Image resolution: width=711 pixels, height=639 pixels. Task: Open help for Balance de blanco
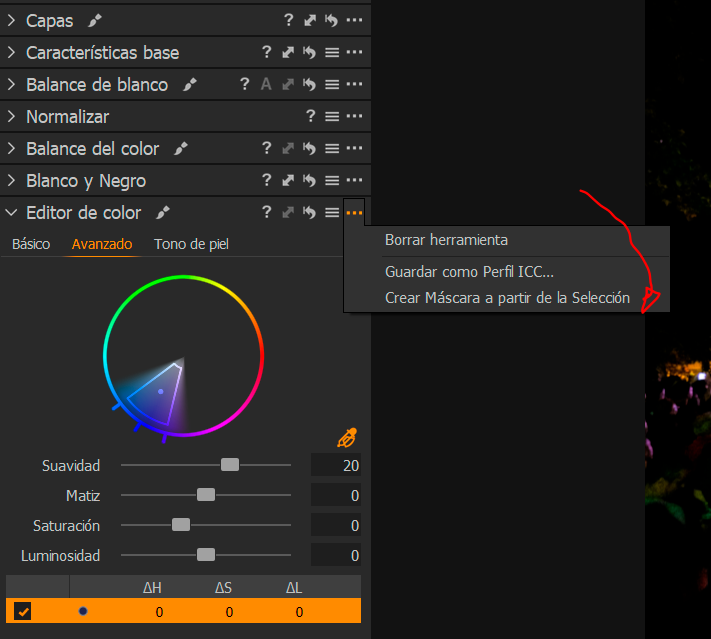(245, 84)
